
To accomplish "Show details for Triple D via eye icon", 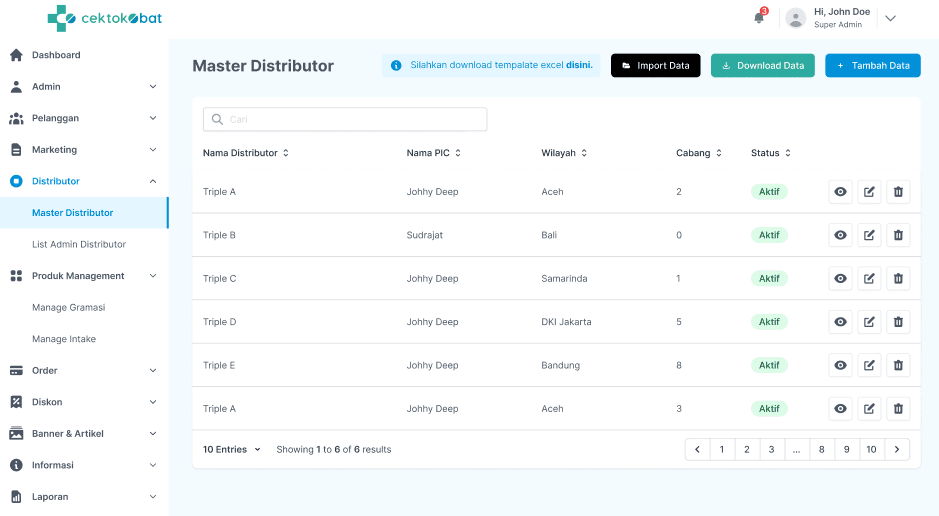I will pyautogui.click(x=840, y=322).
